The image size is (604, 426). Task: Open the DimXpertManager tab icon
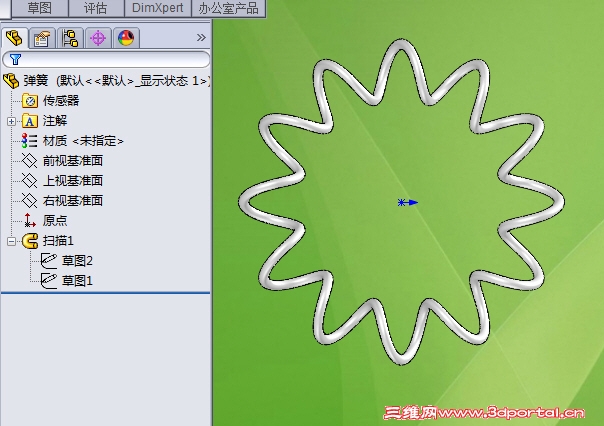tap(98, 38)
